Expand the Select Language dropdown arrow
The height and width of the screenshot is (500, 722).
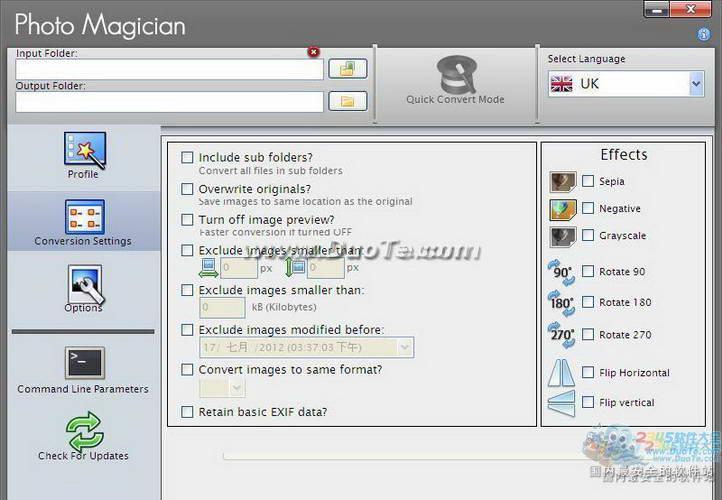(696, 84)
